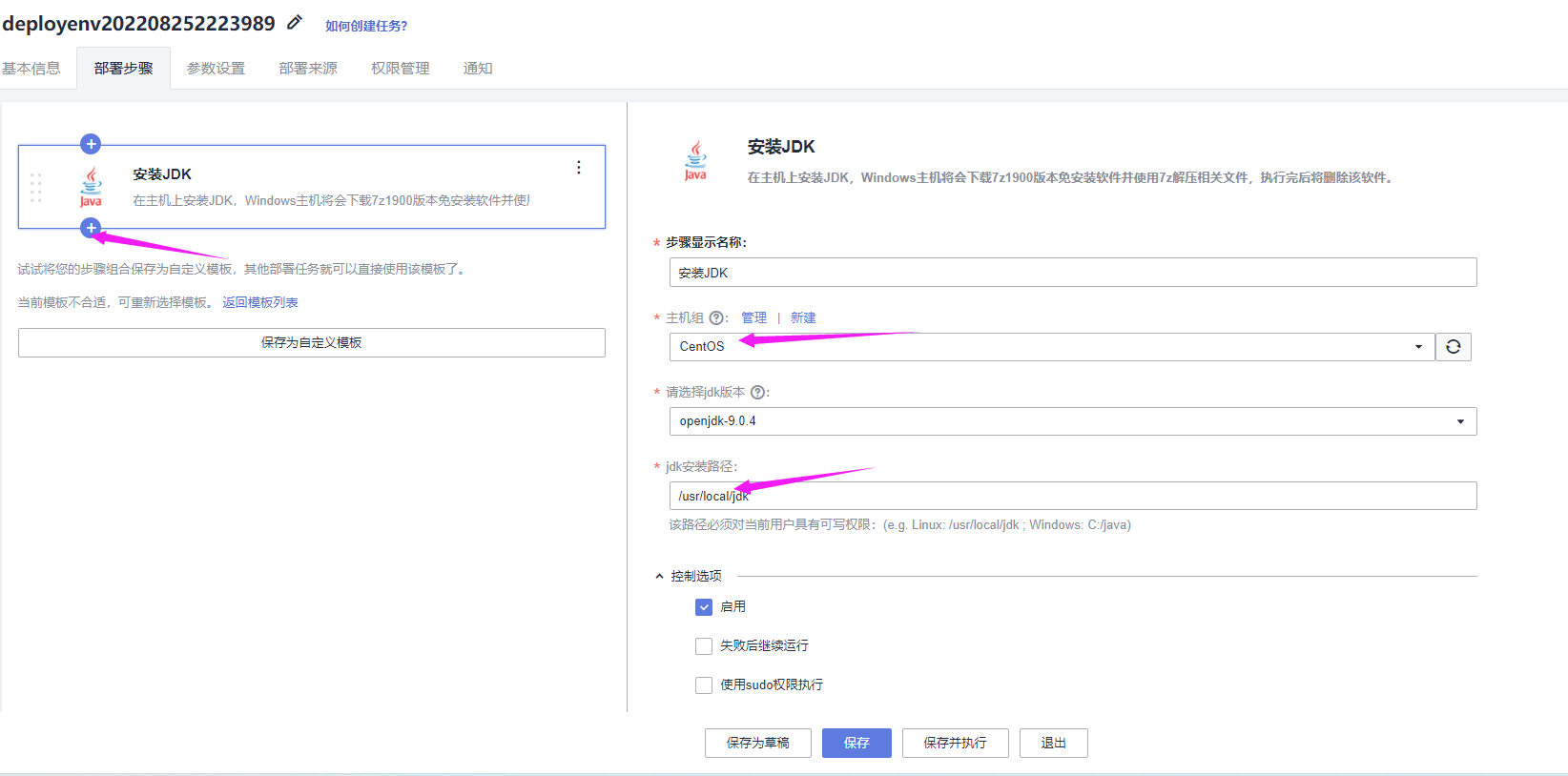The width and height of the screenshot is (1568, 776).
Task: Click the drag handle of 安装JDK step
Action: coord(36,188)
